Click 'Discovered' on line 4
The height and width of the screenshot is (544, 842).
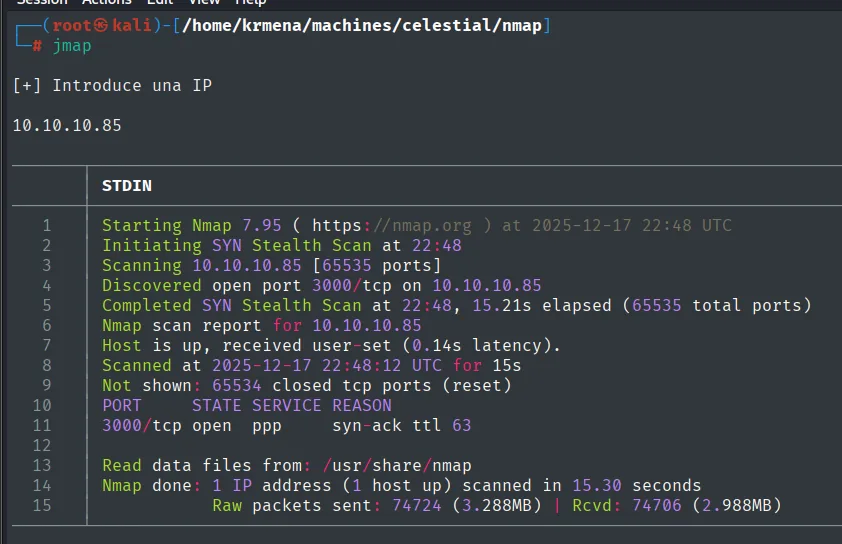coord(152,285)
